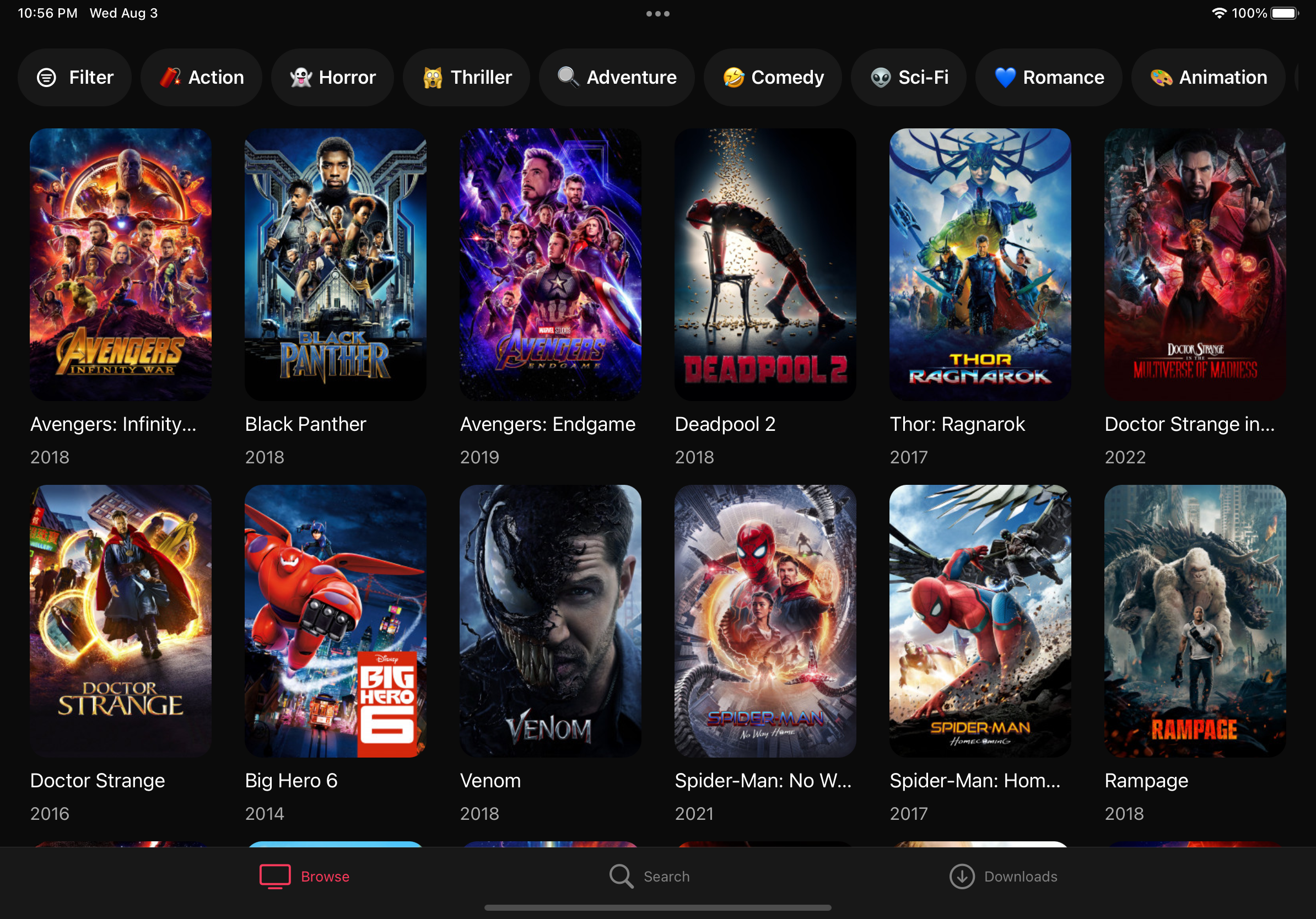Click the Downloads arrow icon

point(962,876)
